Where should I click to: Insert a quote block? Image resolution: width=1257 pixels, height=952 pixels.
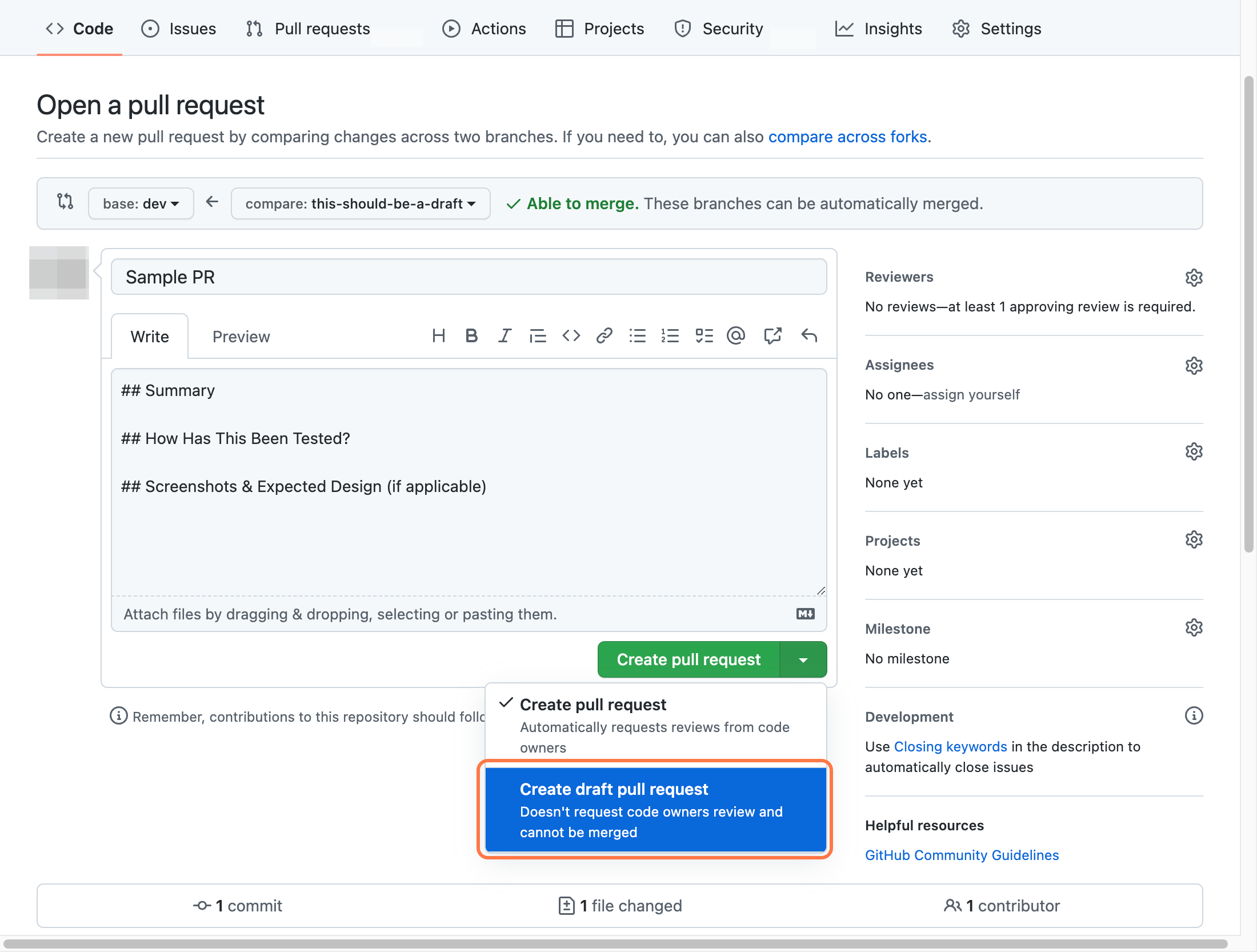tap(538, 336)
